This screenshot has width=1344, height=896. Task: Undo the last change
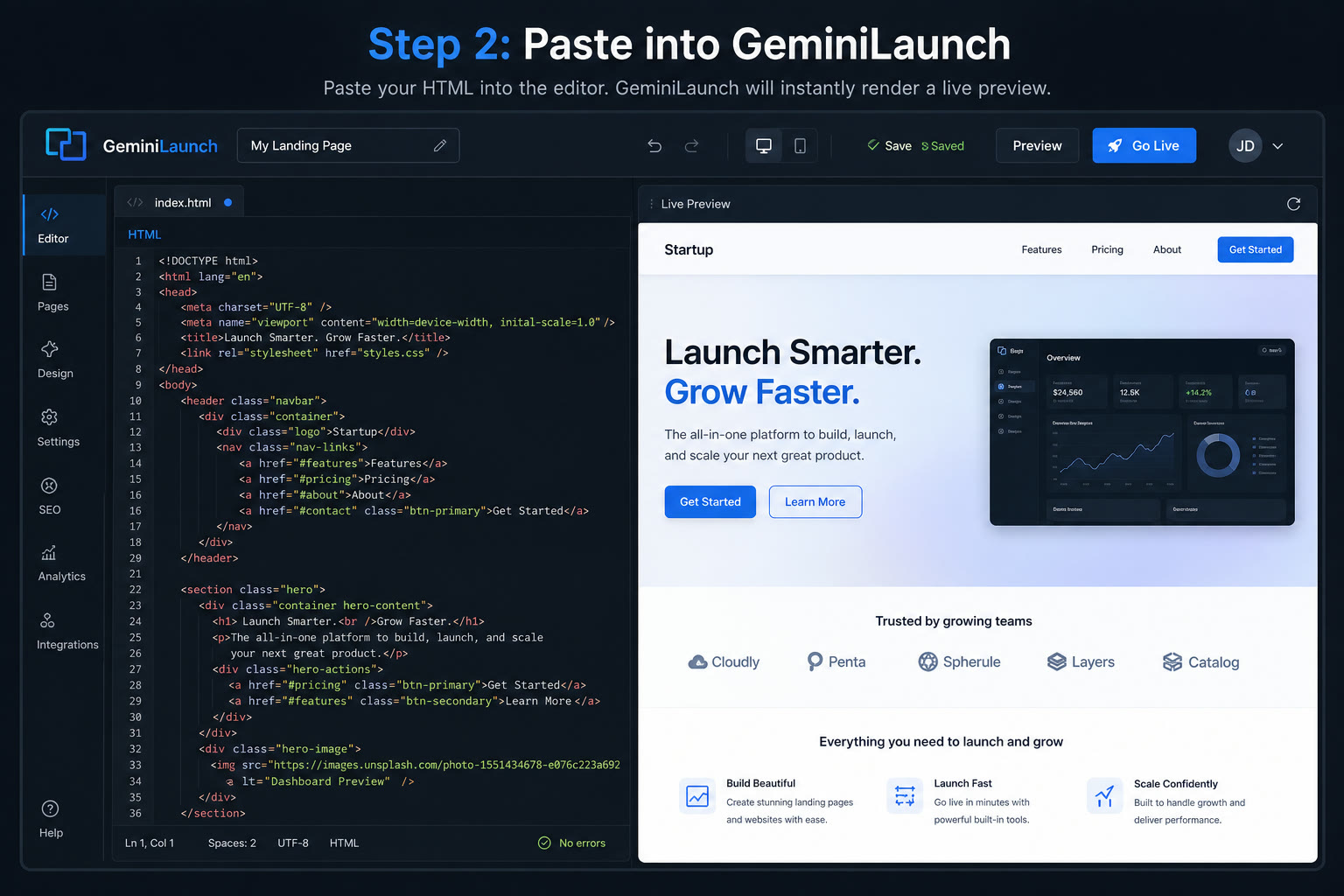click(x=654, y=146)
